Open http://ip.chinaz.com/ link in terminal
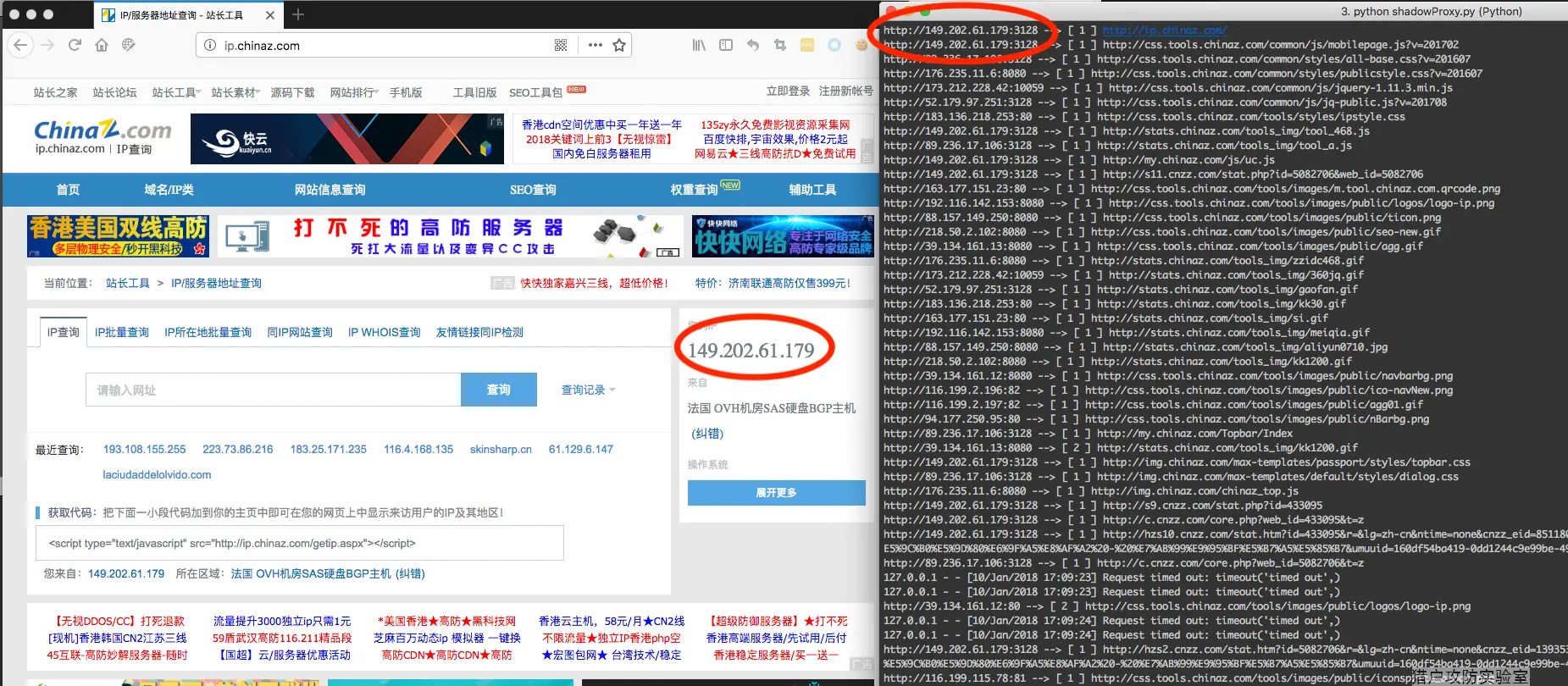Image resolution: width=1568 pixels, height=686 pixels. (1164, 30)
